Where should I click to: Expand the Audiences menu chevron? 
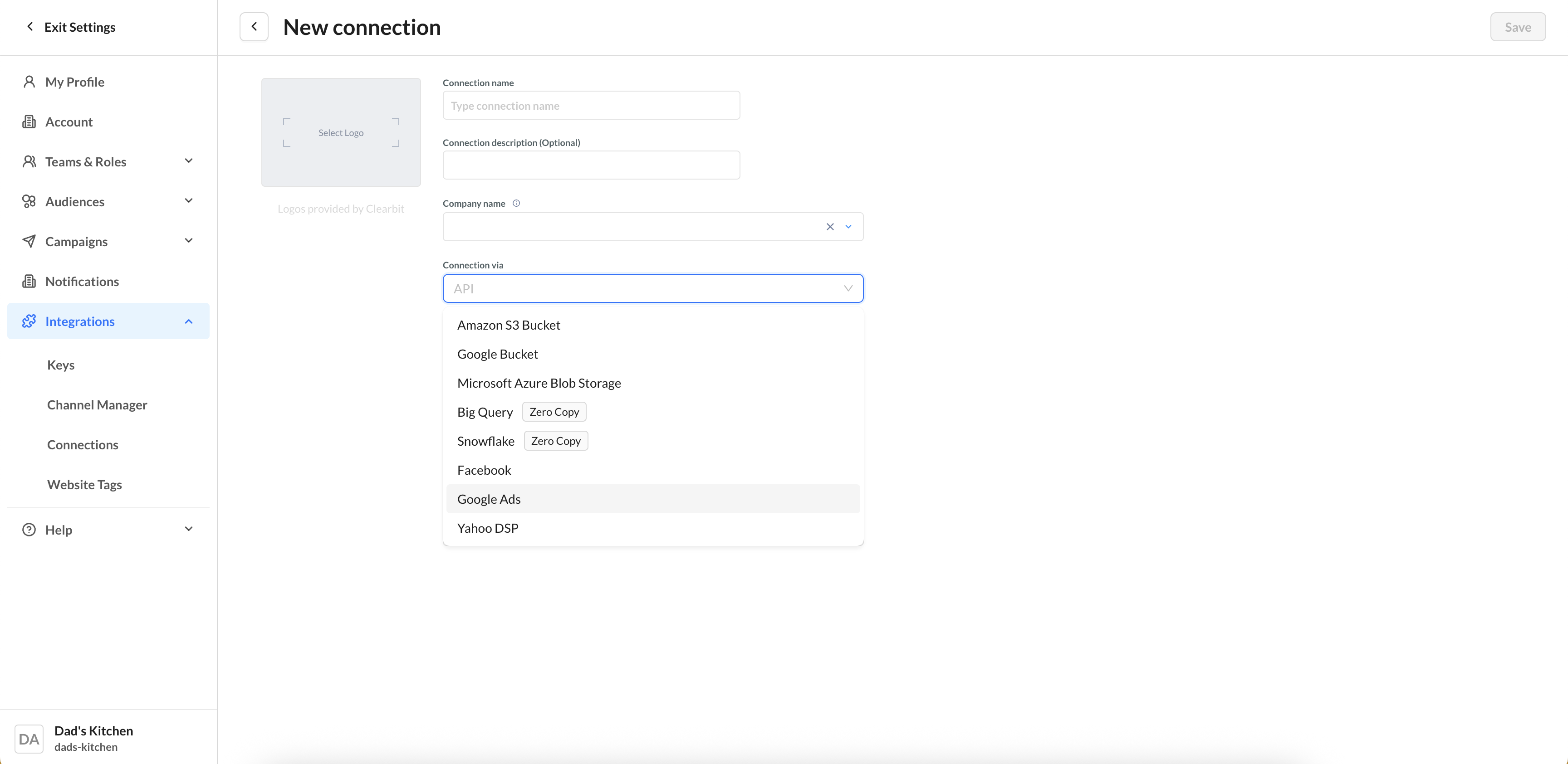(189, 201)
